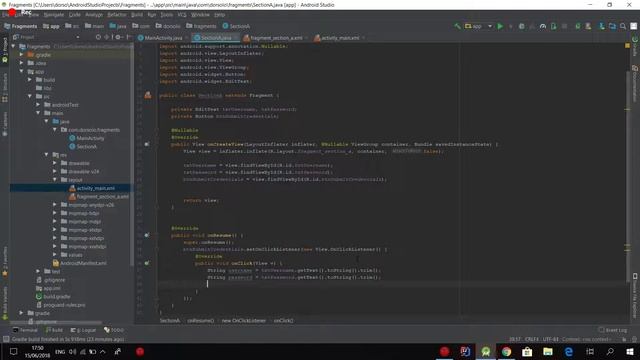The height and width of the screenshot is (360, 640).
Task: Click the Debug app bug icon
Action: tap(521, 26)
